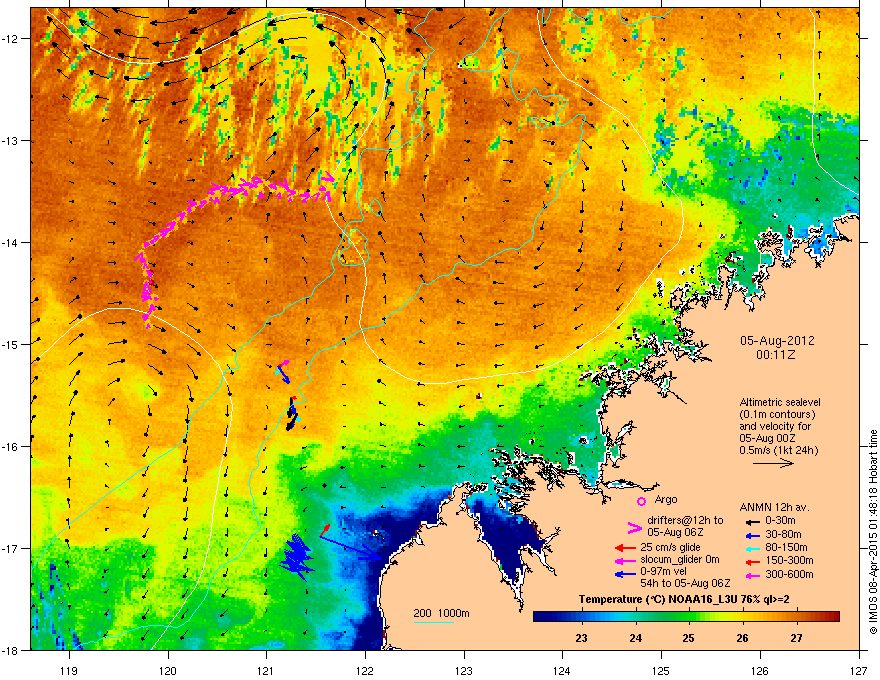Click the magenta slocum_glider 0m arrow symbol
Viewport: 880px width, 680px height.
[x=624, y=560]
